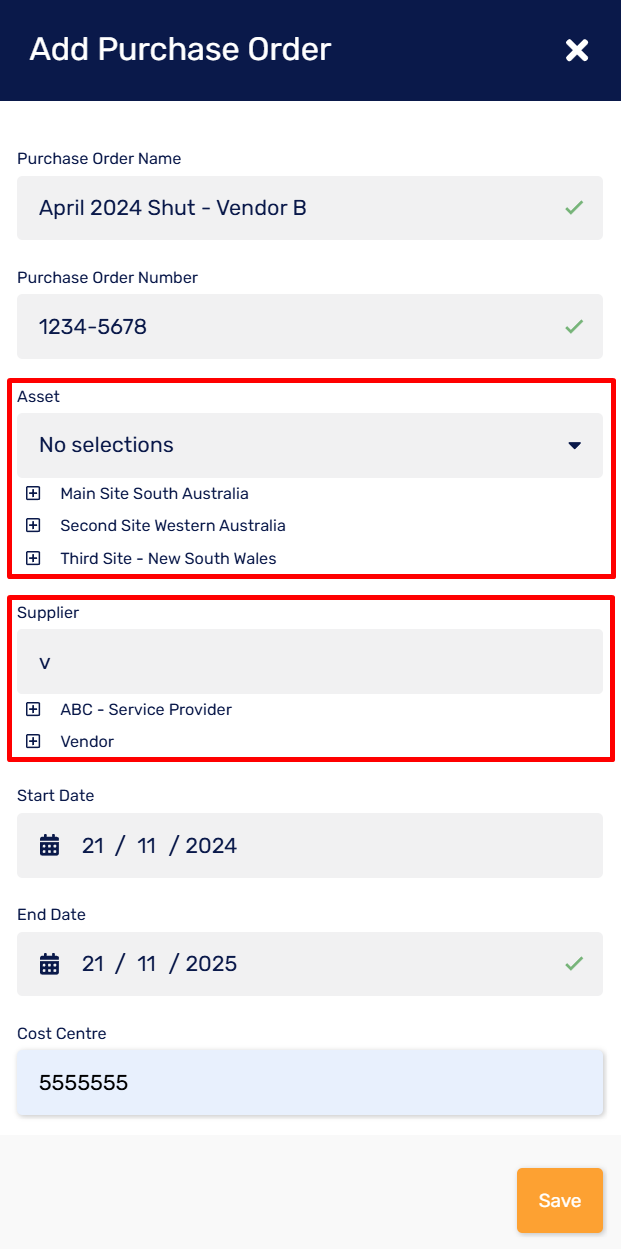This screenshot has width=621, height=1249.
Task: Select the Vendor entry in Supplier list
Action: (x=86, y=741)
